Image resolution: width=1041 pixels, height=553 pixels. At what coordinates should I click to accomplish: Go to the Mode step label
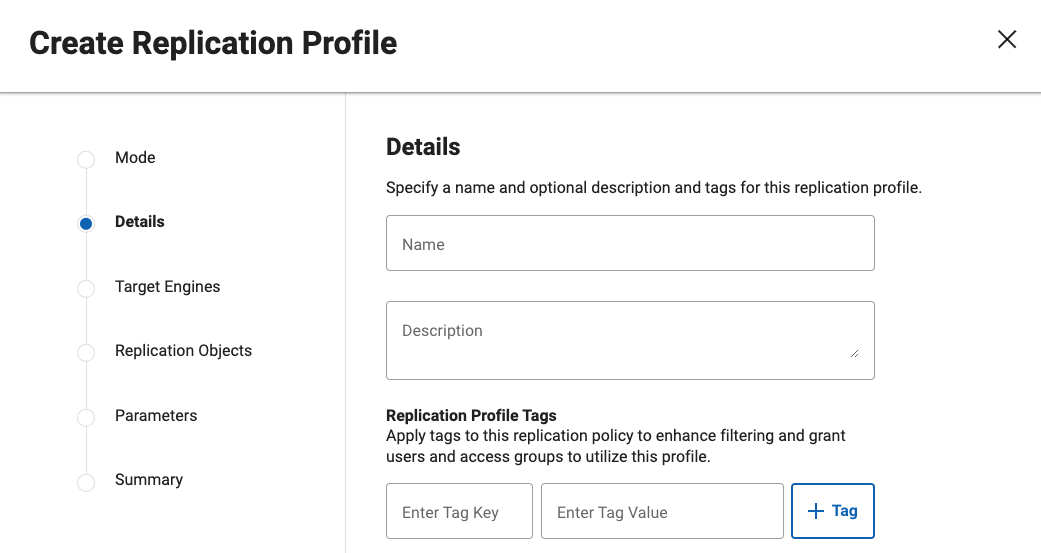(135, 158)
